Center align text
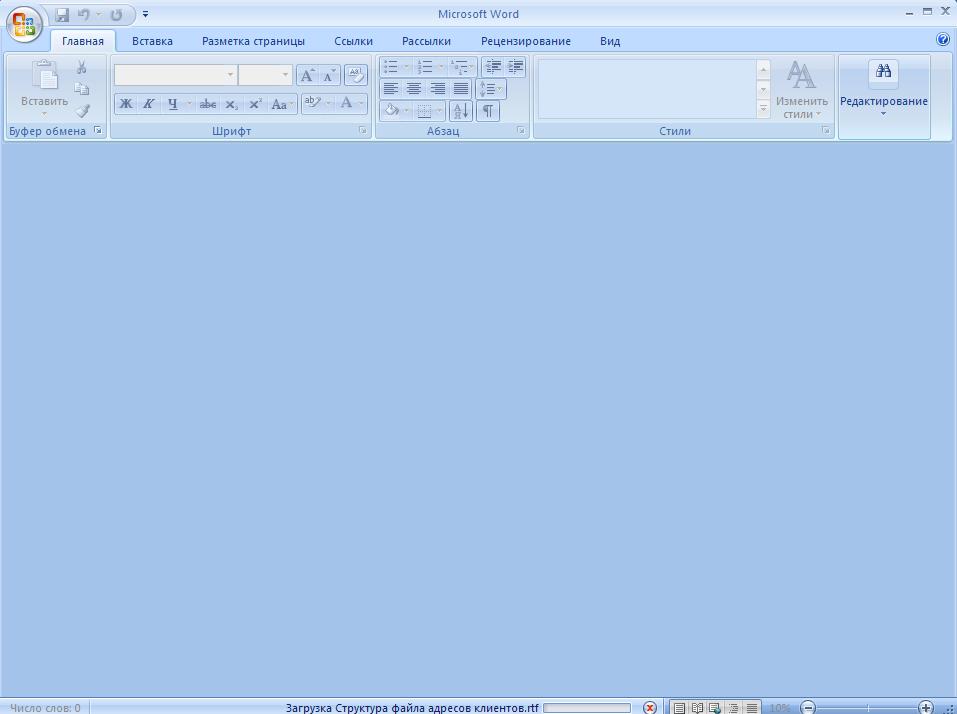The image size is (957, 714). pyautogui.click(x=414, y=88)
